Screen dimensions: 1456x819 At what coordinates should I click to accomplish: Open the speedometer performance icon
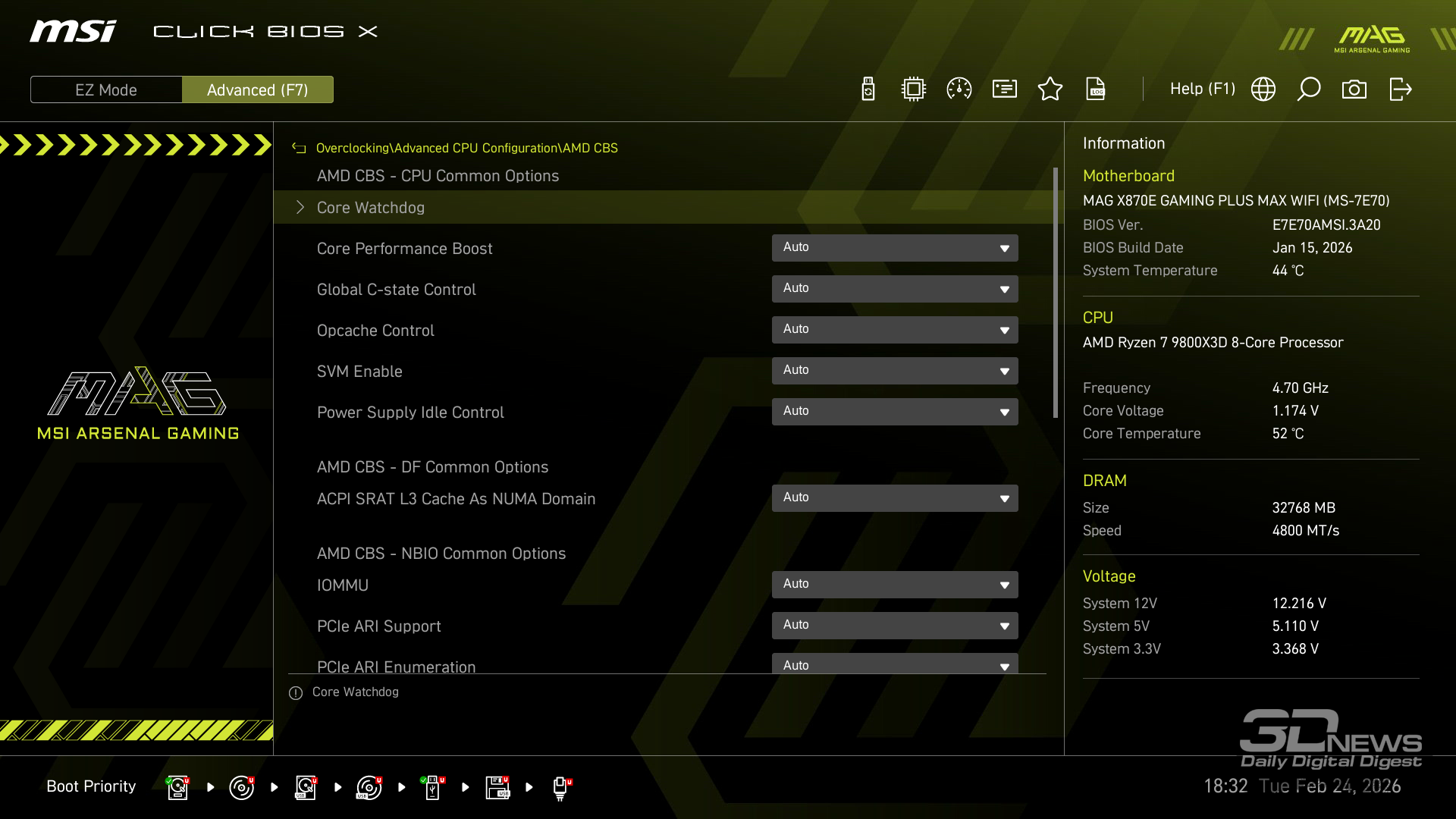[959, 89]
